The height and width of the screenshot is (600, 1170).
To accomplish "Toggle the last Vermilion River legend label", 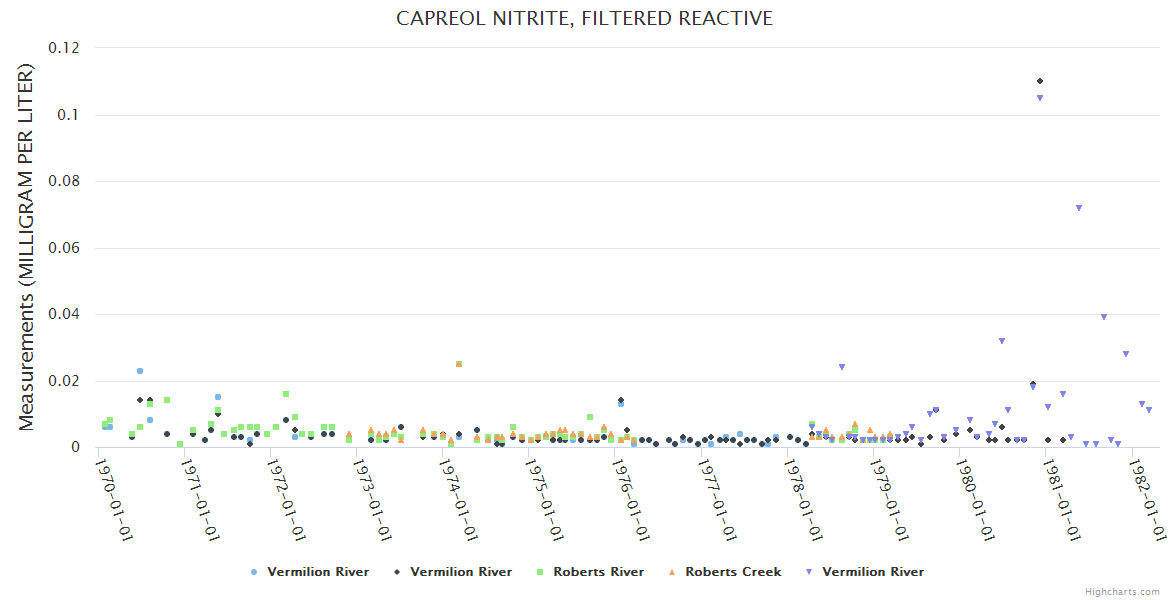I will point(872,572).
